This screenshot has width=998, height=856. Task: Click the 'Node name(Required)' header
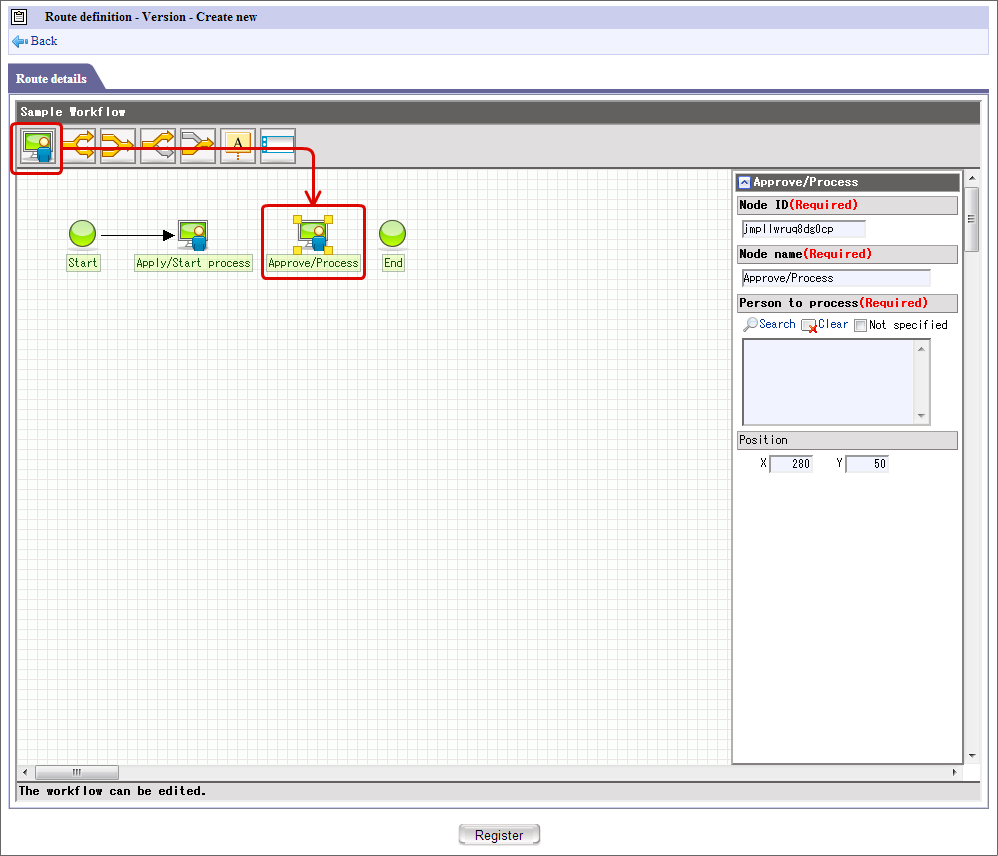click(847, 254)
